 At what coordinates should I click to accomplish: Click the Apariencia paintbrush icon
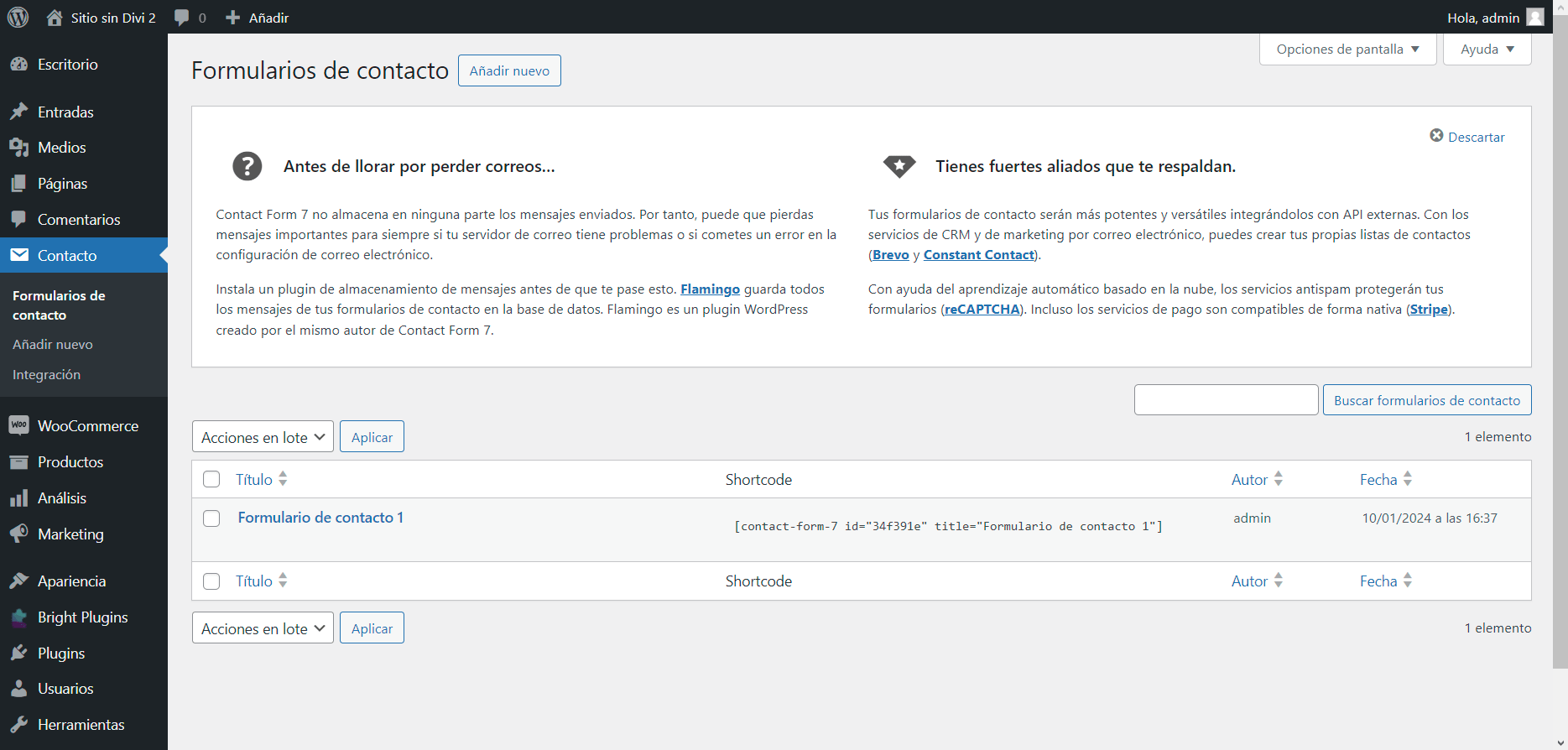pos(18,581)
